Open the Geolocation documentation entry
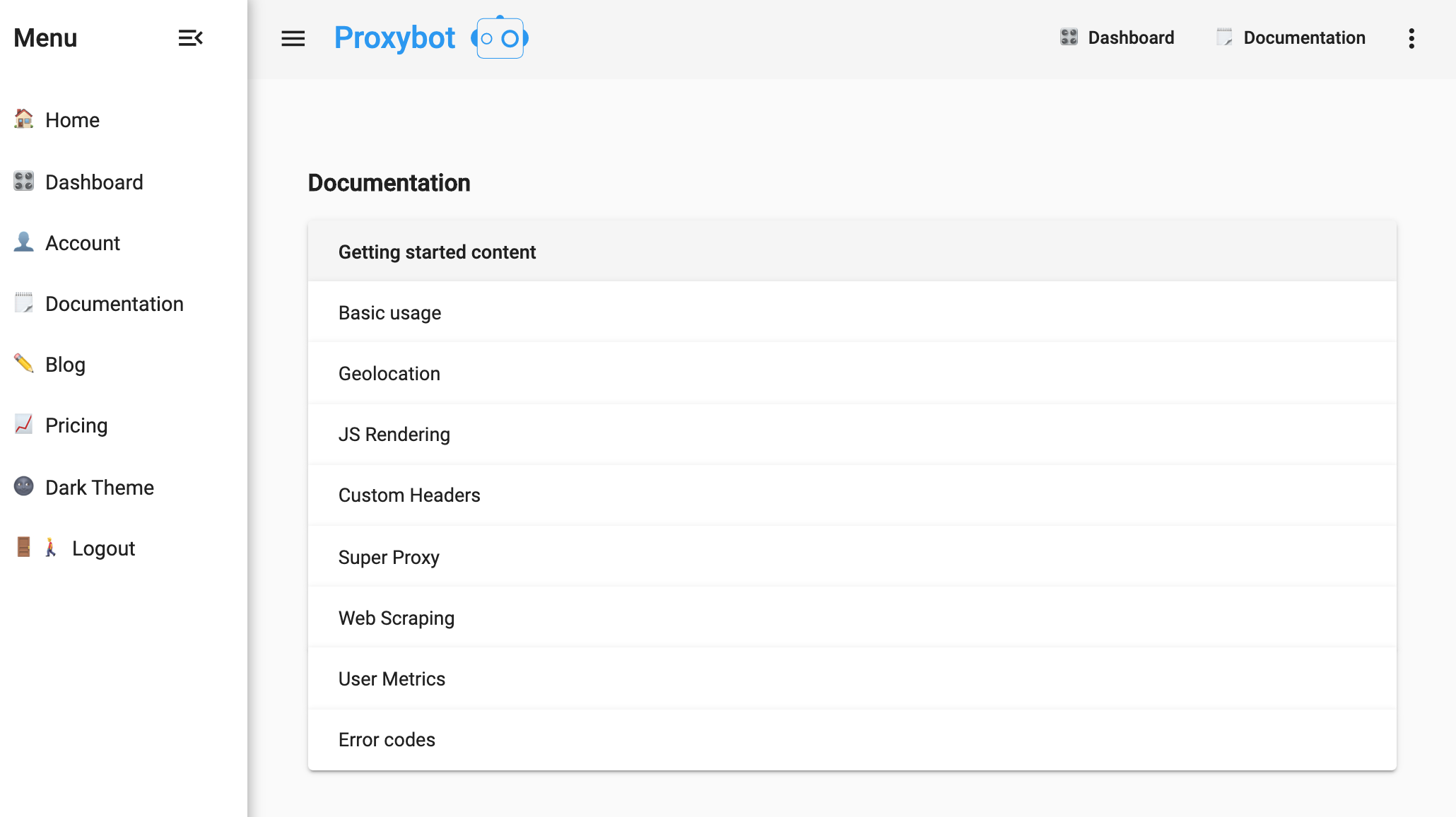This screenshot has width=1456, height=817. pyautogui.click(x=852, y=373)
